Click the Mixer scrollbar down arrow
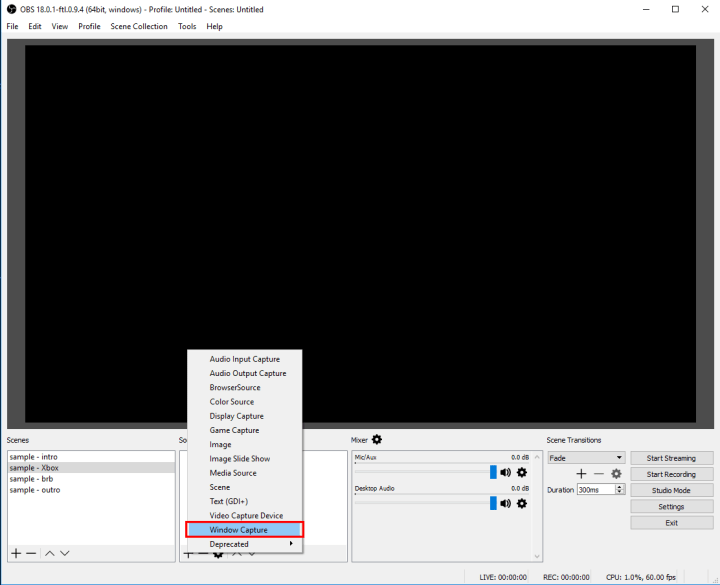 (x=537, y=557)
